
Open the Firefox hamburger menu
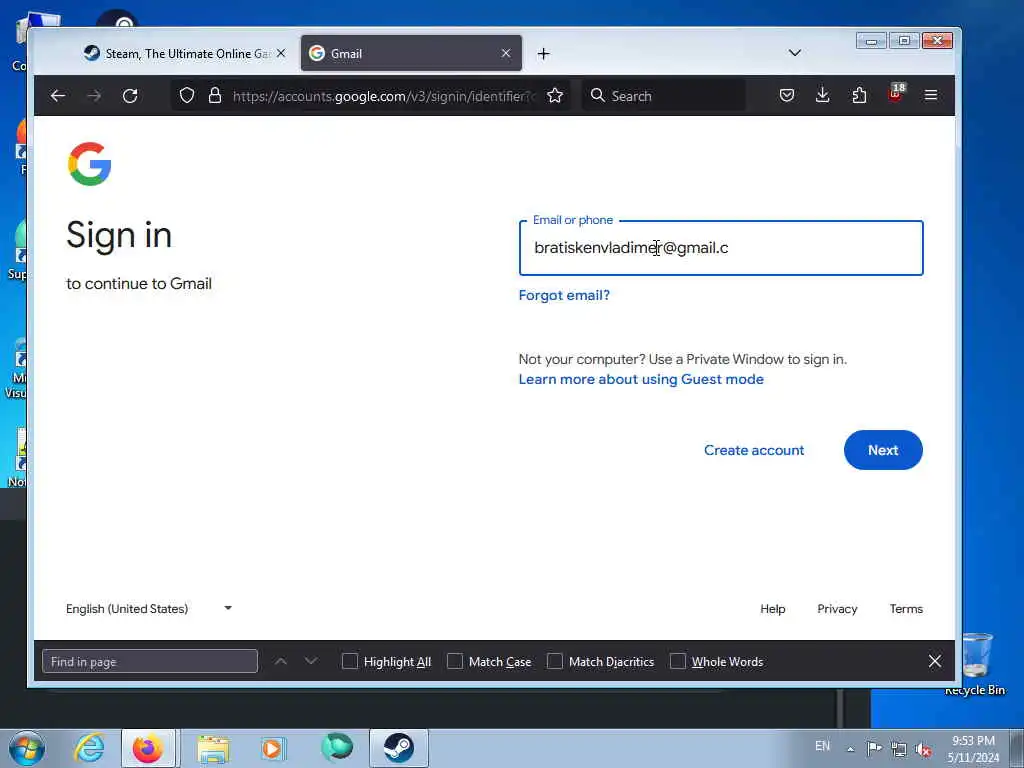931,96
